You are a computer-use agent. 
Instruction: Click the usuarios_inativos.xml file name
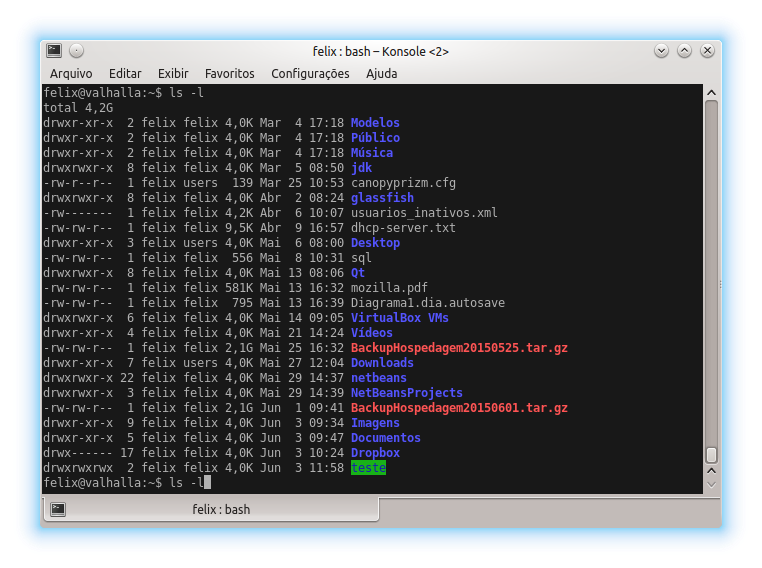[x=424, y=213]
